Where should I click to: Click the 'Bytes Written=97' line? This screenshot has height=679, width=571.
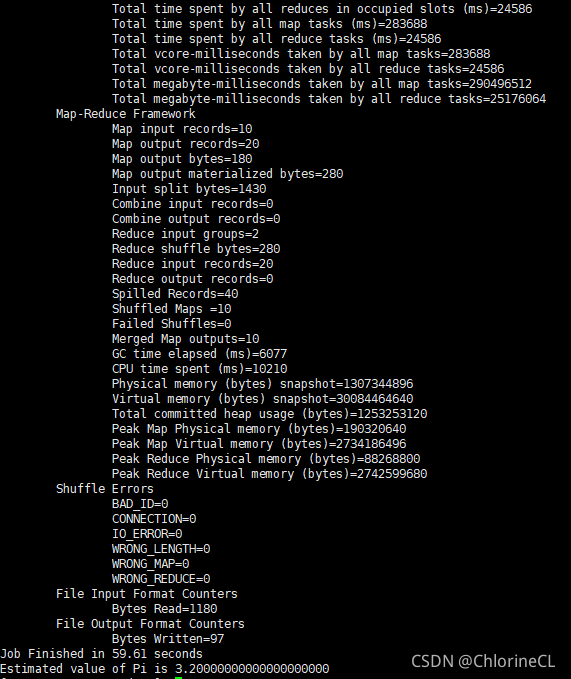point(168,639)
